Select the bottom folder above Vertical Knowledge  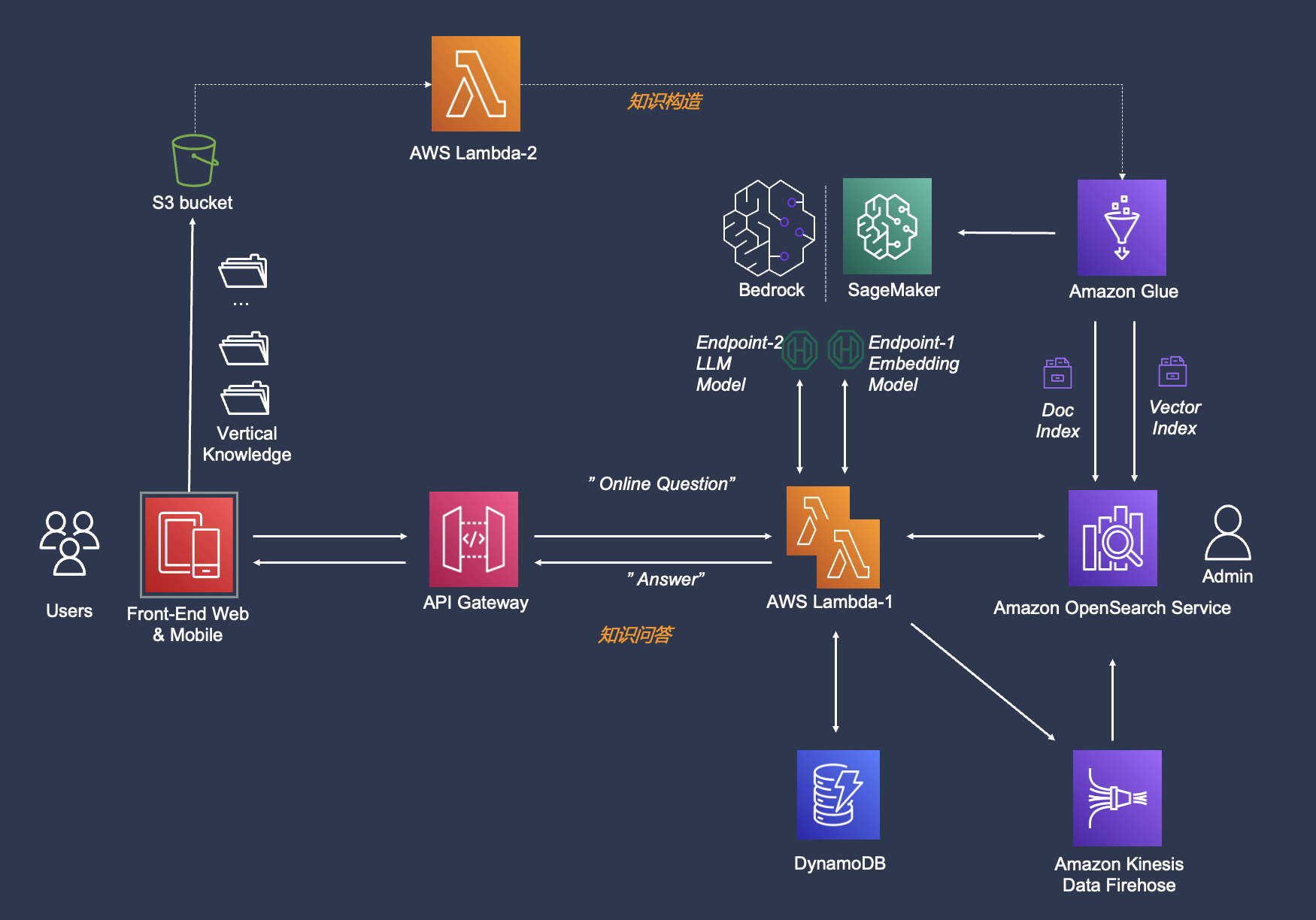point(245,398)
